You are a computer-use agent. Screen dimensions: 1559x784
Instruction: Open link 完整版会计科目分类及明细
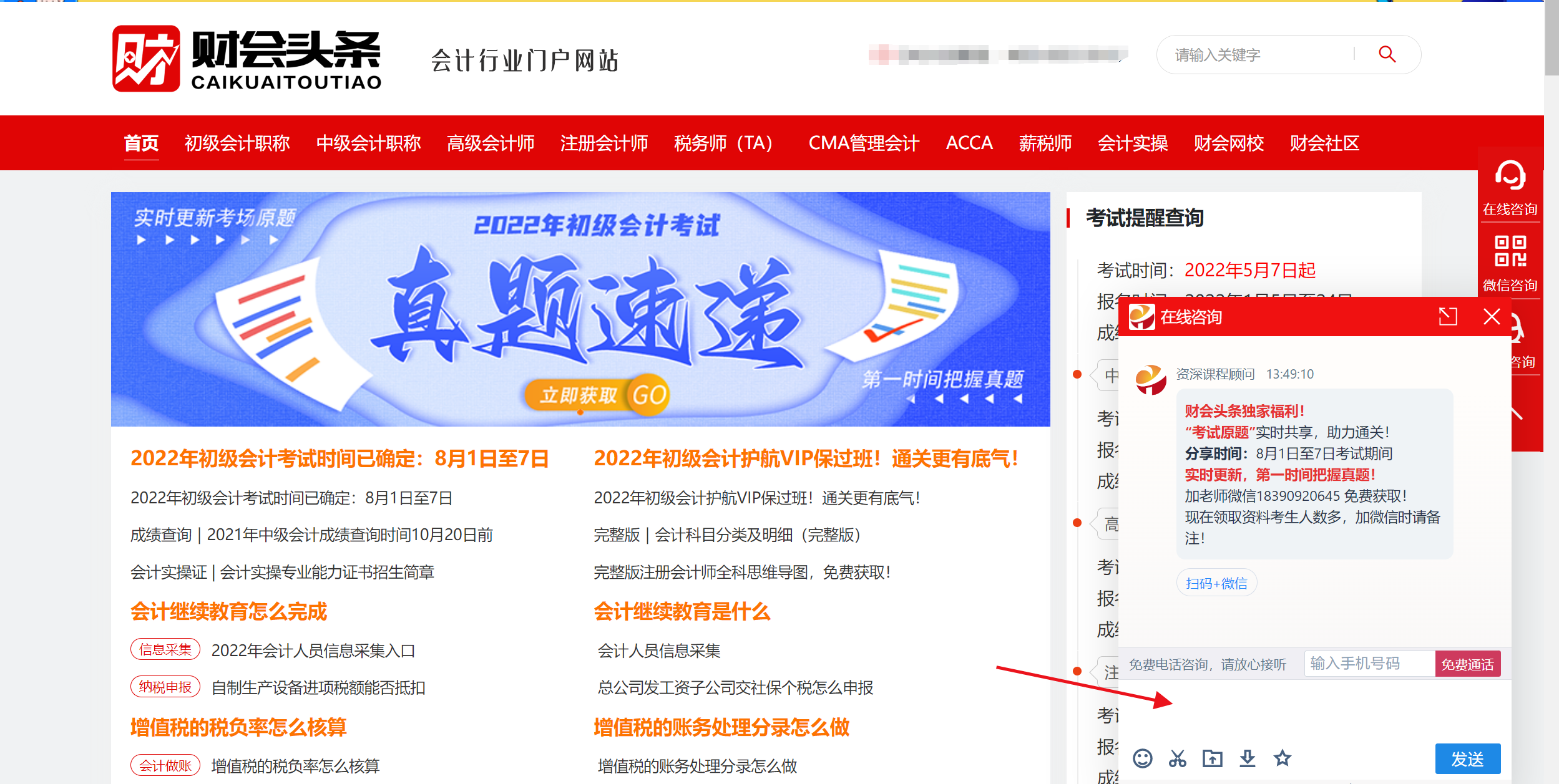[x=730, y=535]
